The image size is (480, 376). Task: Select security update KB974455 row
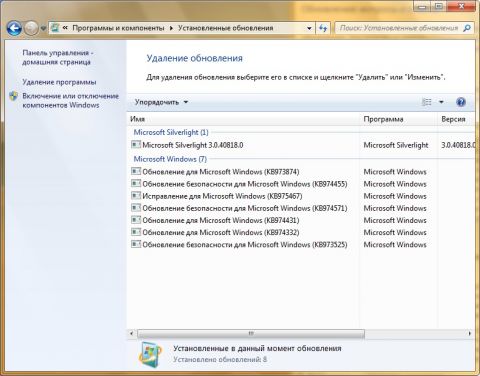click(245, 184)
